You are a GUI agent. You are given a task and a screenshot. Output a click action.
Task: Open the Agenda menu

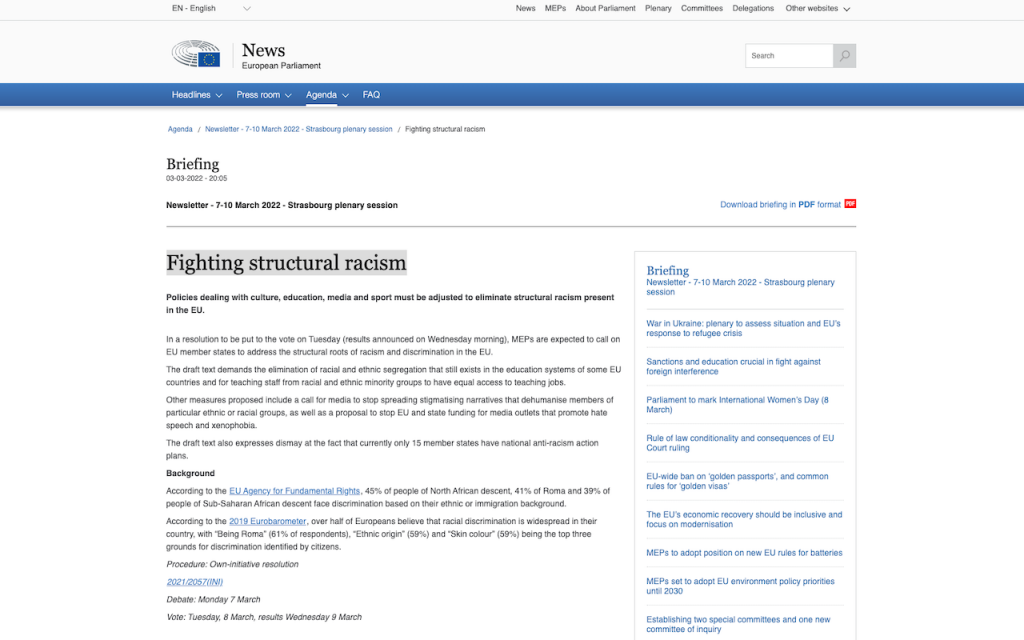pyautogui.click(x=327, y=95)
